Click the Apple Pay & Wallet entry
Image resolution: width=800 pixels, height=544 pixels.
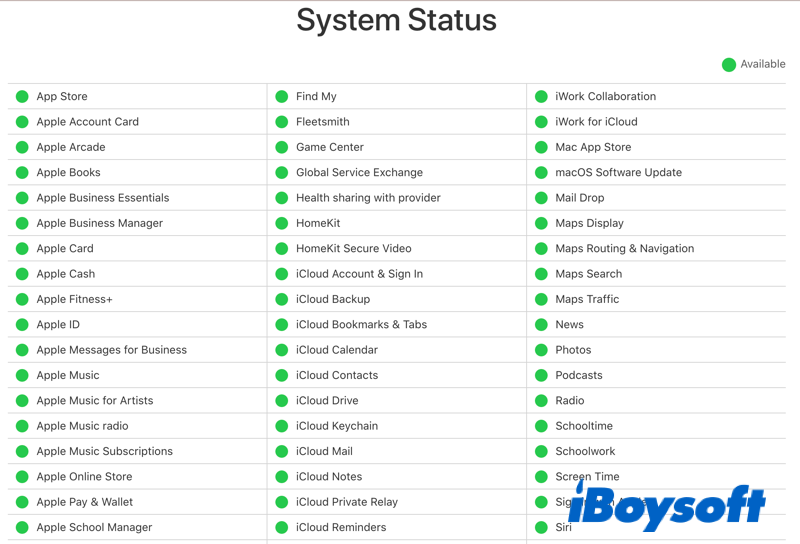click(x=84, y=502)
